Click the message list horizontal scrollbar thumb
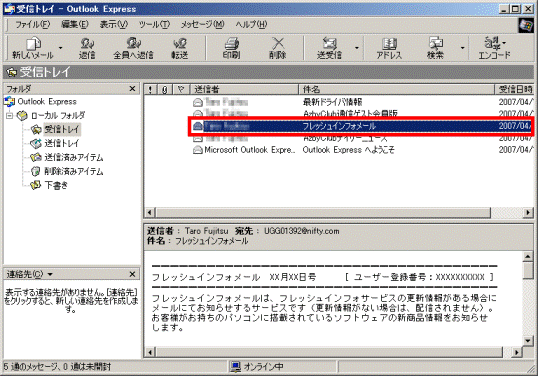Screen dimensions: 538x376 click(x=324, y=212)
